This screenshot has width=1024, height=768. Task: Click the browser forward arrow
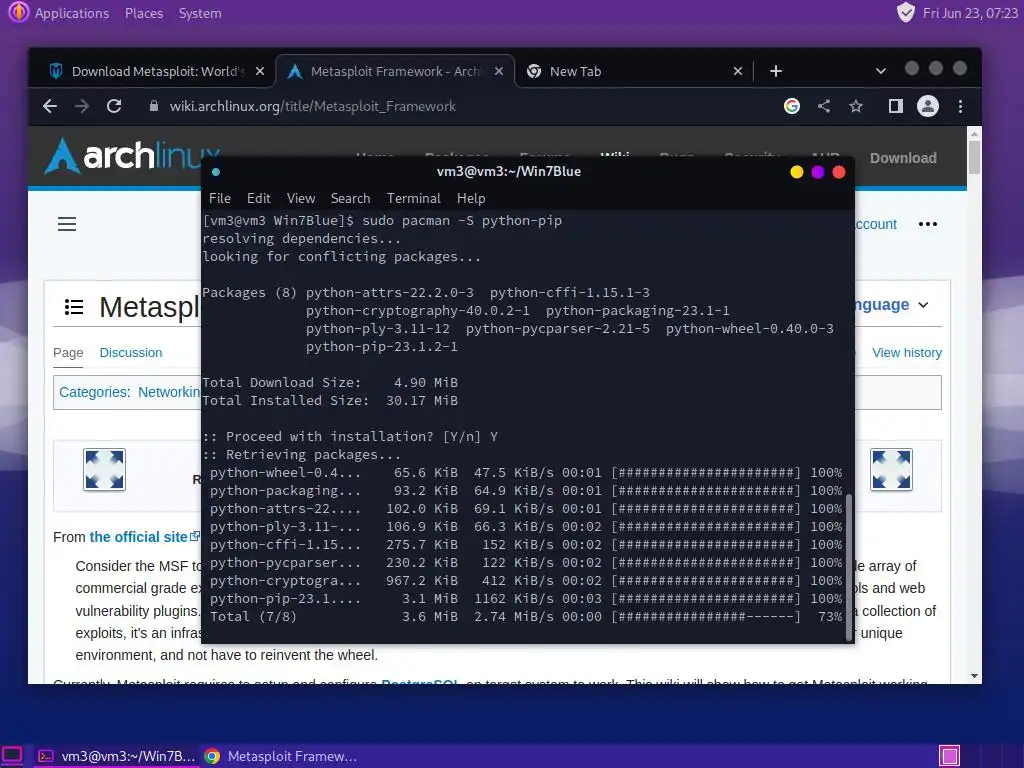(82, 106)
